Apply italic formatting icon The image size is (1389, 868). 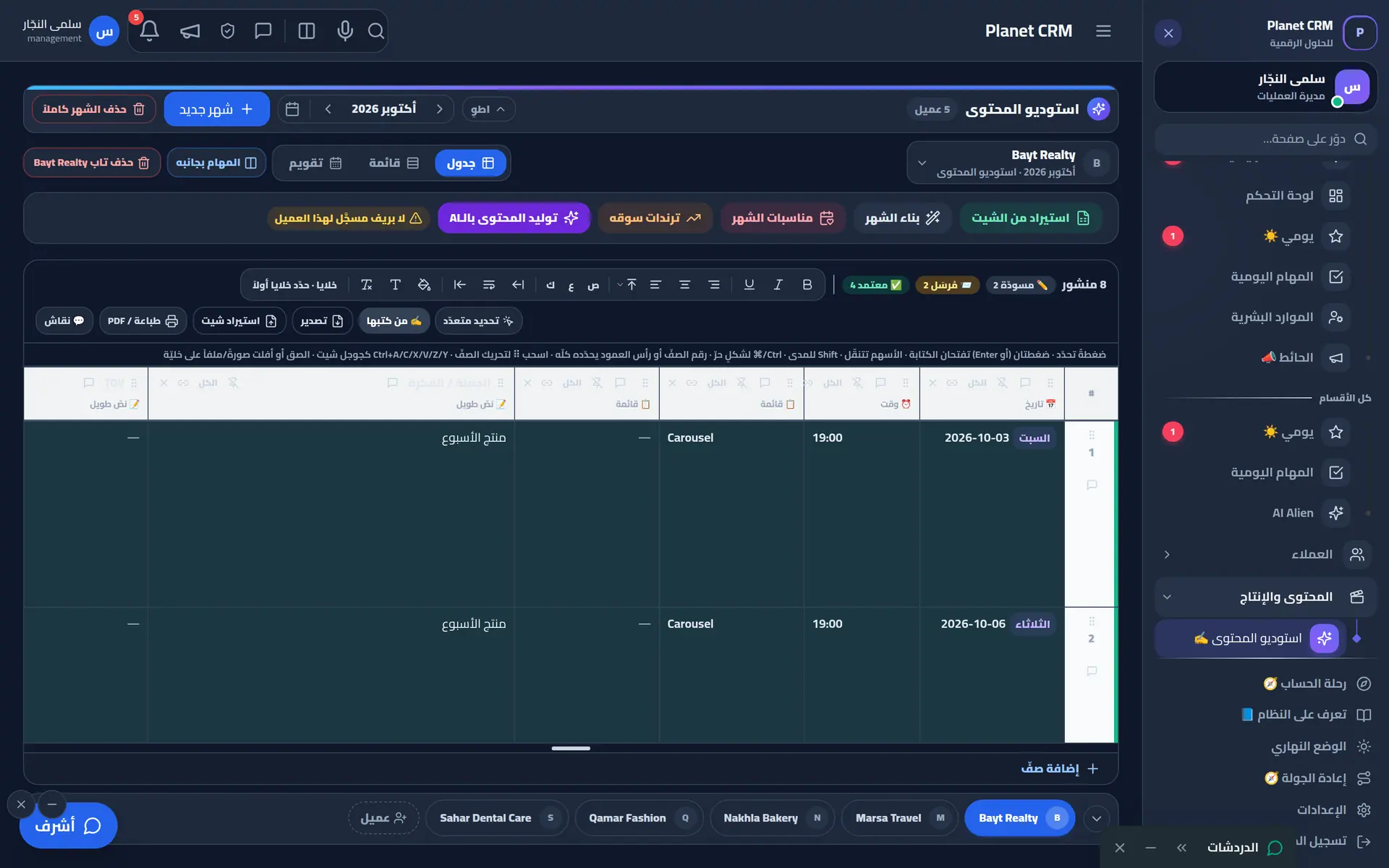click(x=778, y=285)
